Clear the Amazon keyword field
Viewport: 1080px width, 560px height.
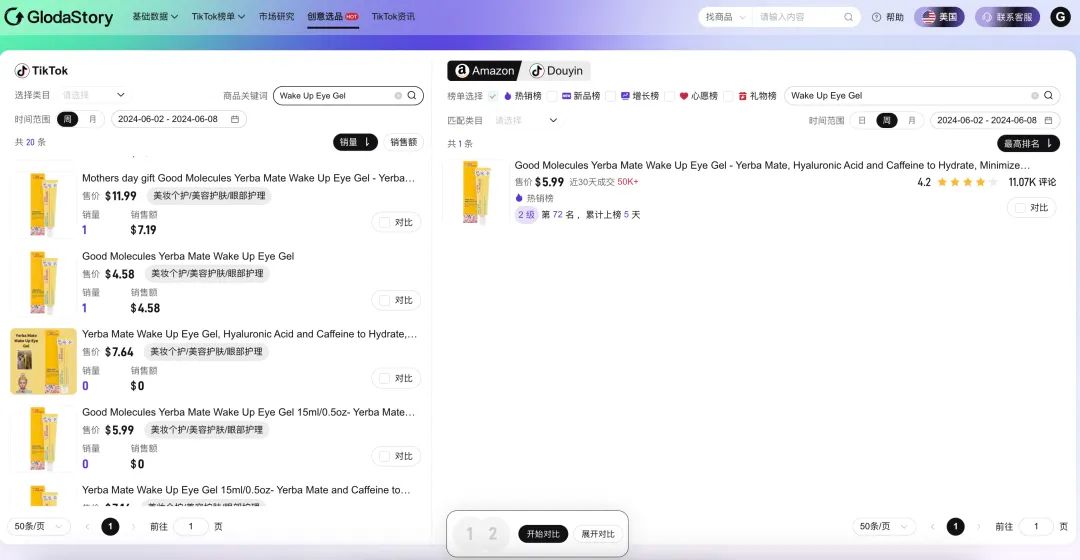coord(1035,96)
